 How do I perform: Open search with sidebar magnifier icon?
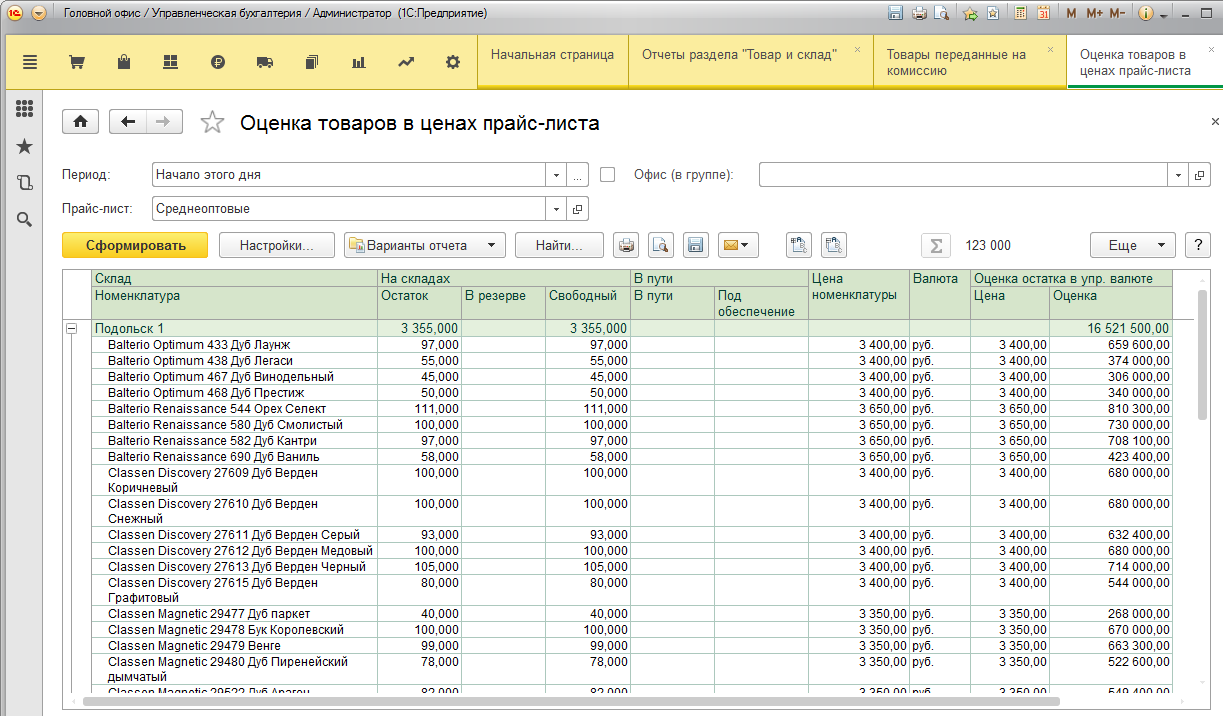(x=25, y=219)
